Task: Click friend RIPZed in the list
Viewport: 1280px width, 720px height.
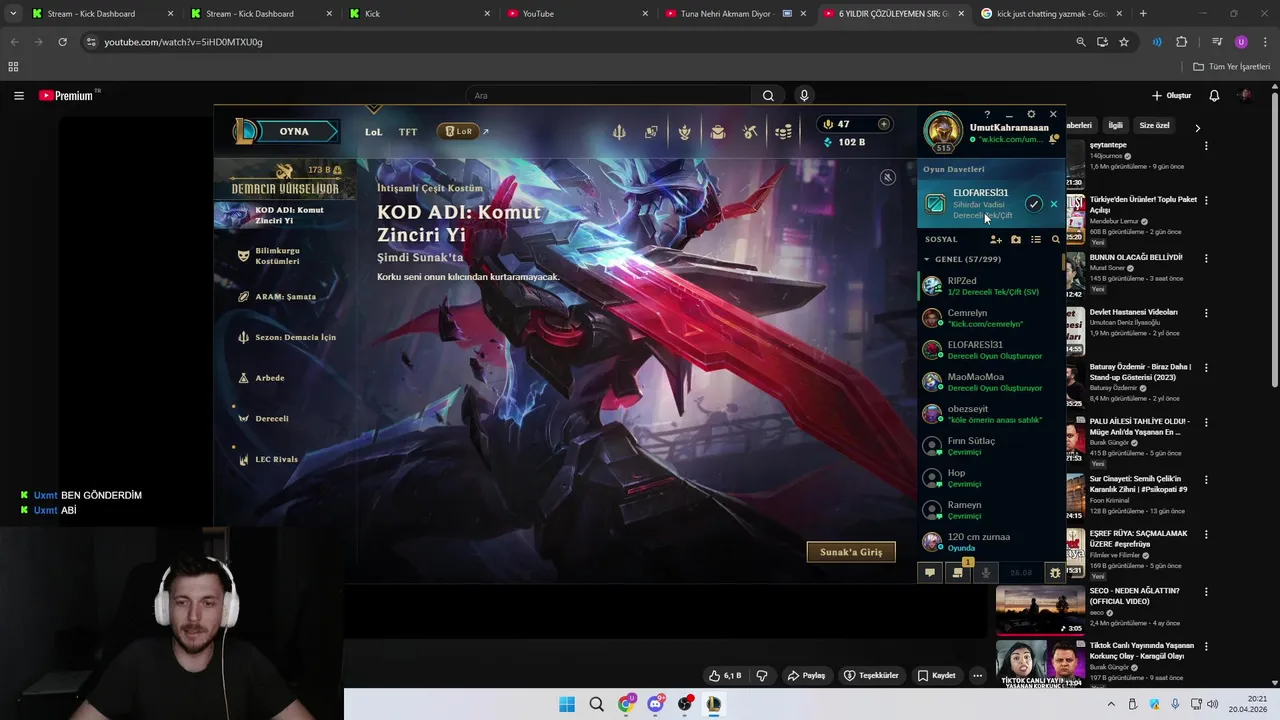Action: [x=990, y=286]
